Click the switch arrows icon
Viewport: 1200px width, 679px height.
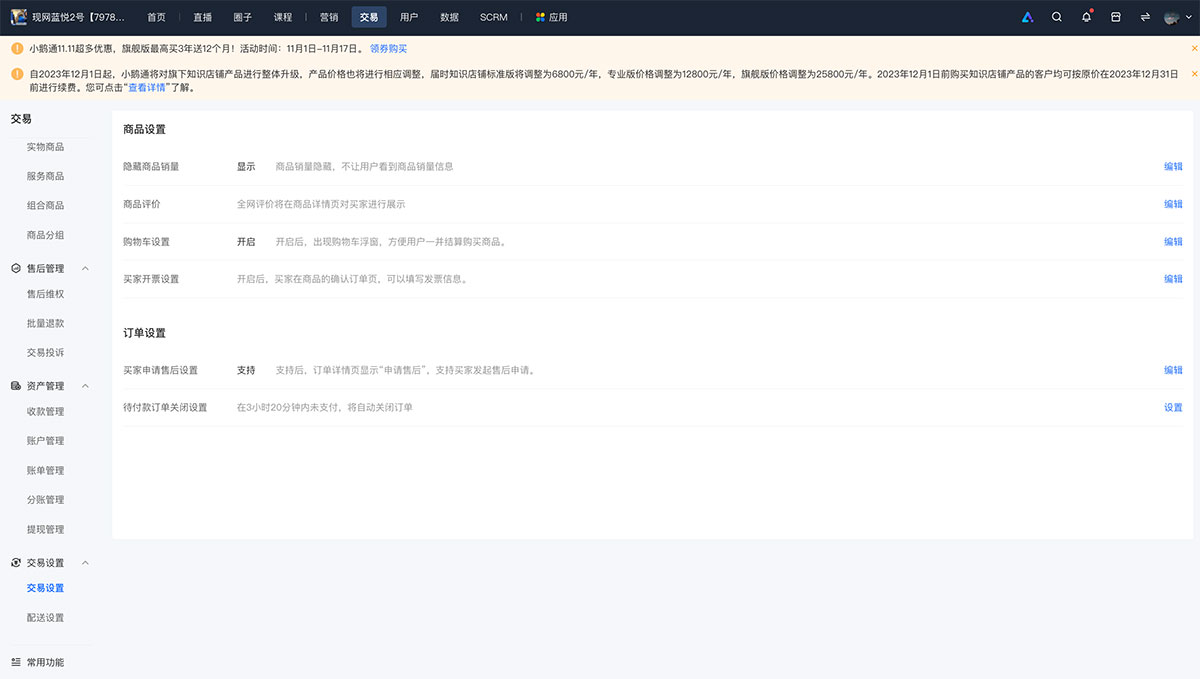1145,17
